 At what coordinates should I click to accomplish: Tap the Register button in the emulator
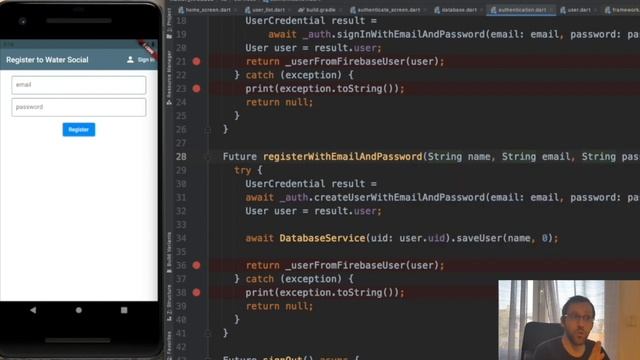click(x=79, y=129)
